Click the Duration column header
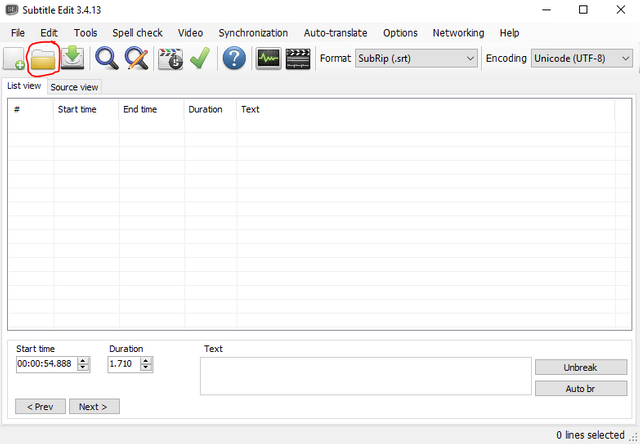The width and height of the screenshot is (640, 444). (210, 109)
